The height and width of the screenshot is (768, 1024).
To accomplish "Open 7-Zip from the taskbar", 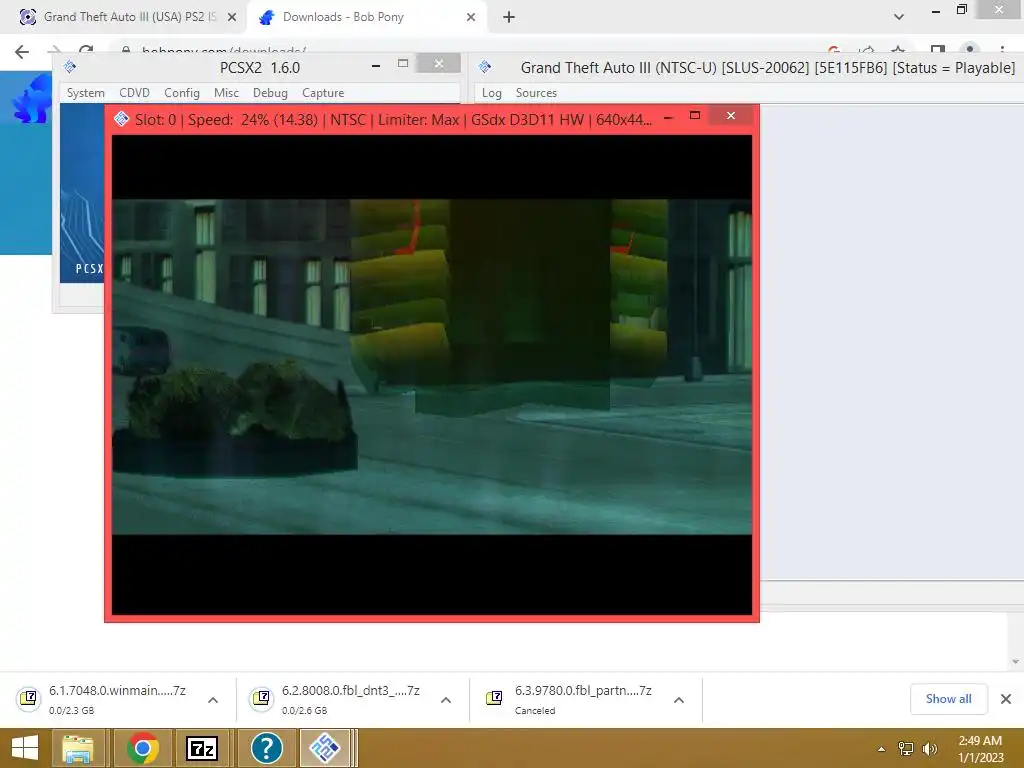I will point(202,748).
